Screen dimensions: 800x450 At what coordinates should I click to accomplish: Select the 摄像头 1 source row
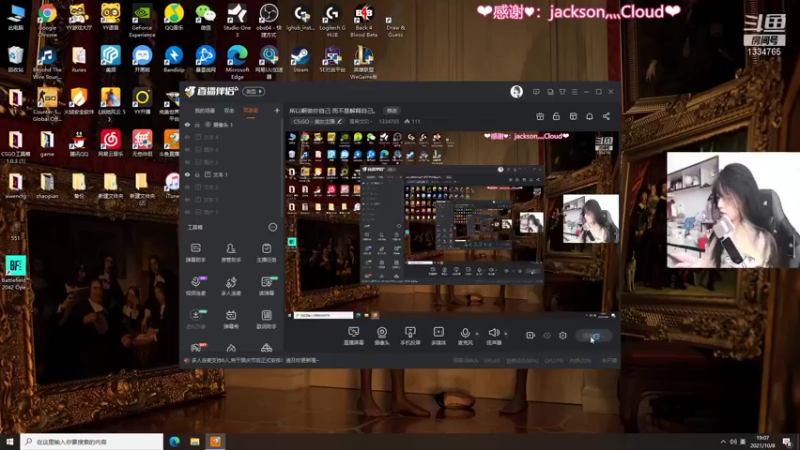[231, 124]
